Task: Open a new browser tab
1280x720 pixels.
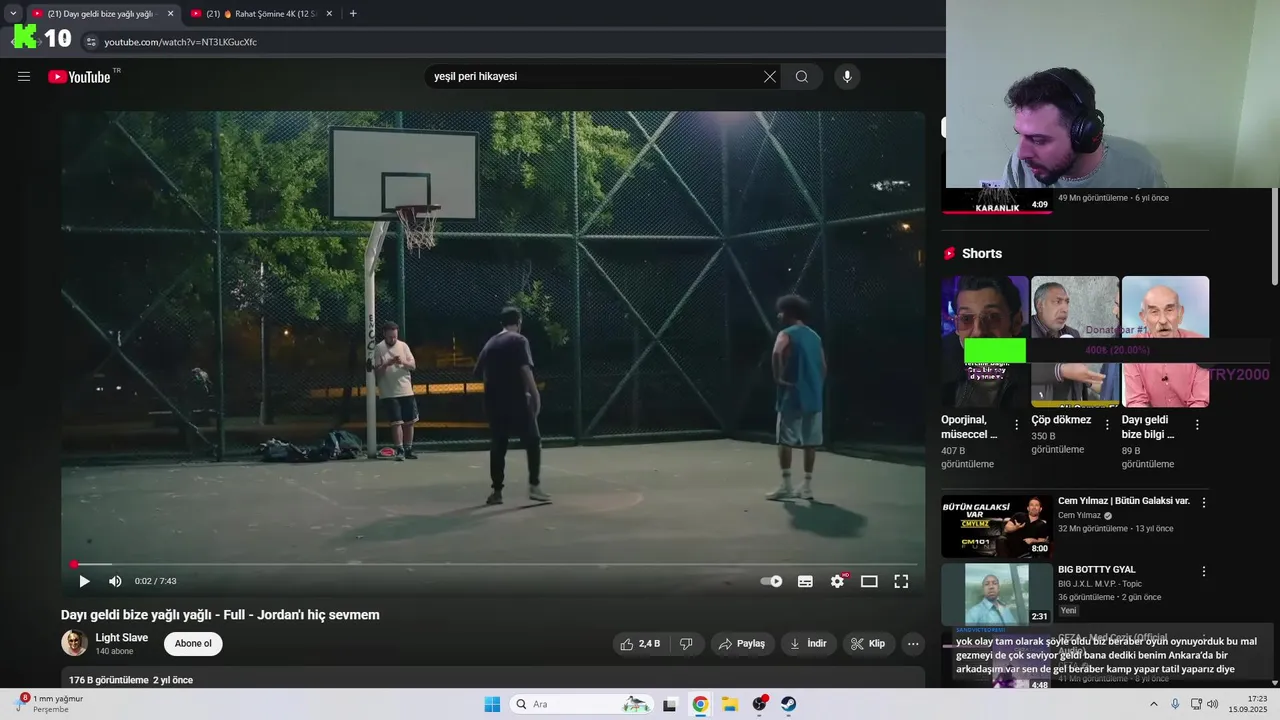Action: click(x=353, y=14)
